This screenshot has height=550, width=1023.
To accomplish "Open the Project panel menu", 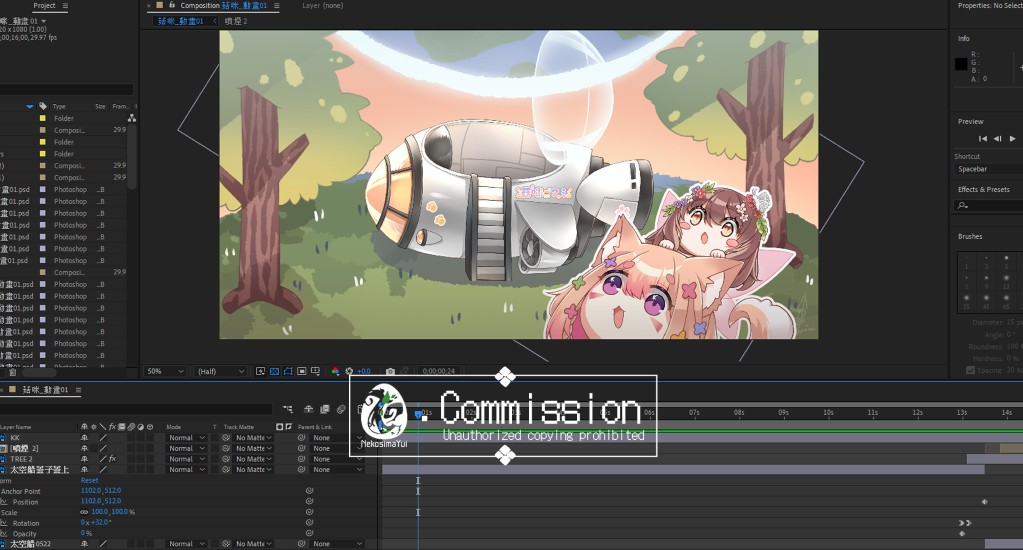I will 65,6.
